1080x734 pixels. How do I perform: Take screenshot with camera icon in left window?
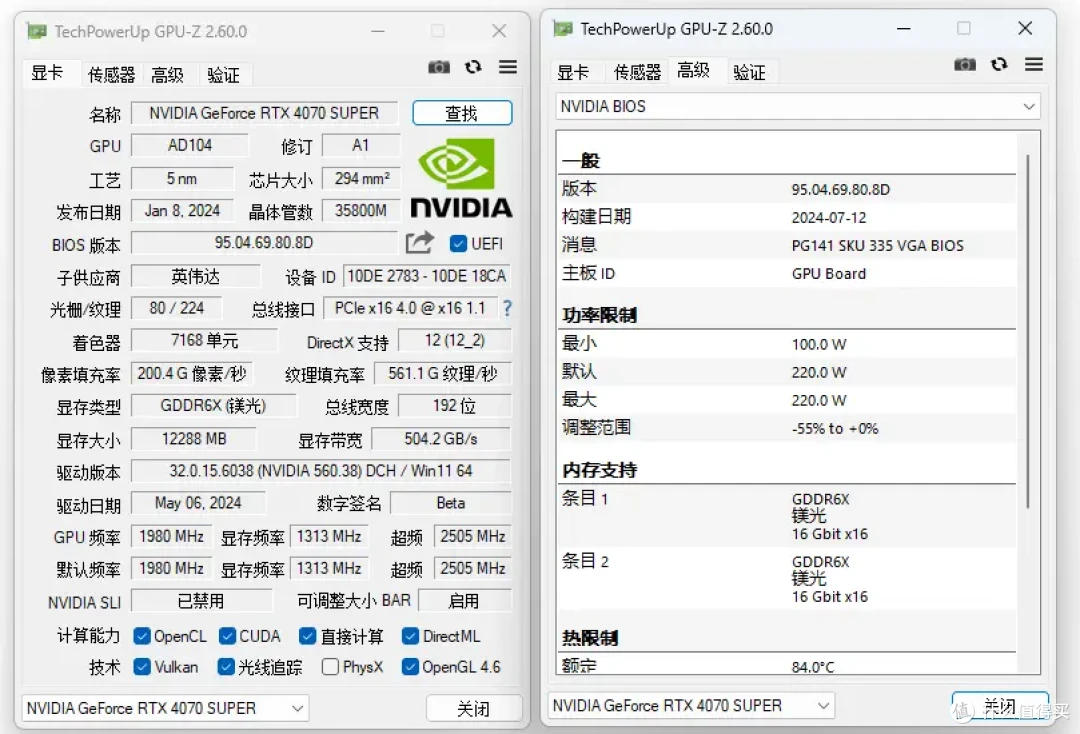coord(439,67)
